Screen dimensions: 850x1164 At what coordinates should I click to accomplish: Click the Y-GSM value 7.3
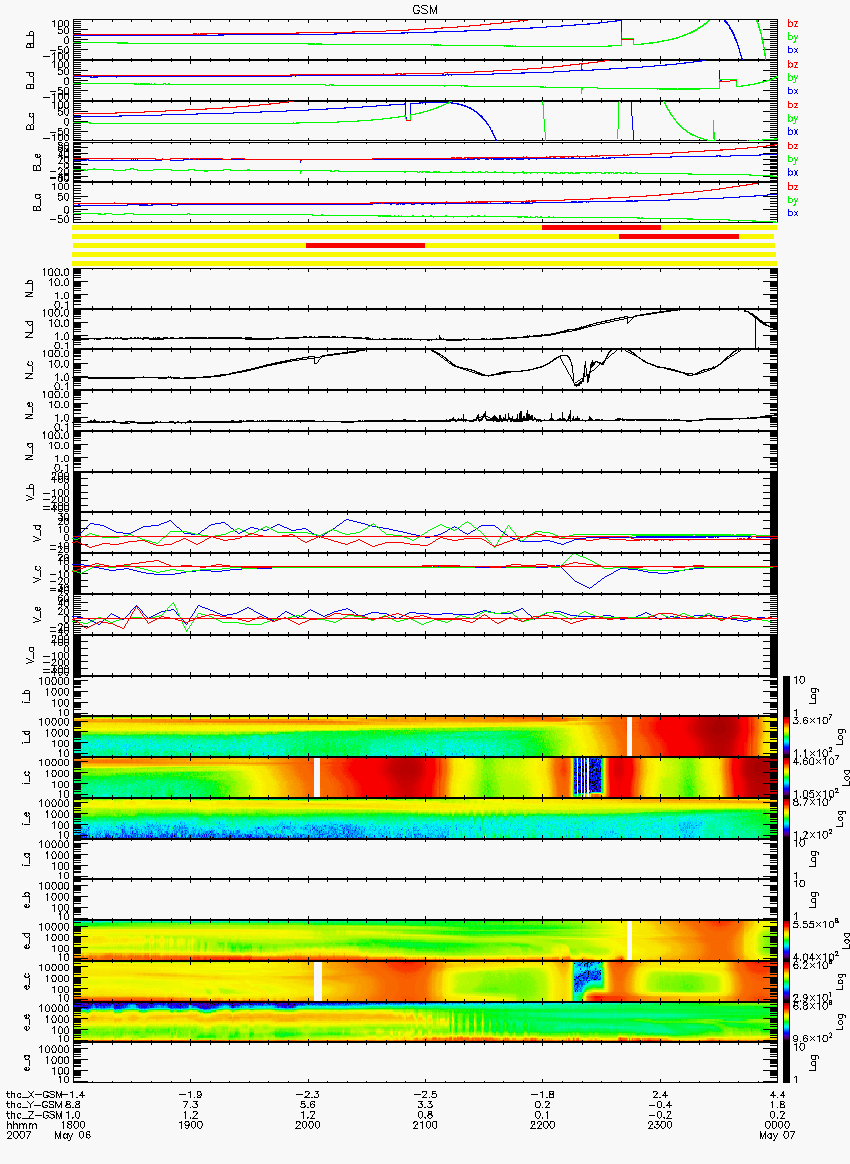point(191,1105)
